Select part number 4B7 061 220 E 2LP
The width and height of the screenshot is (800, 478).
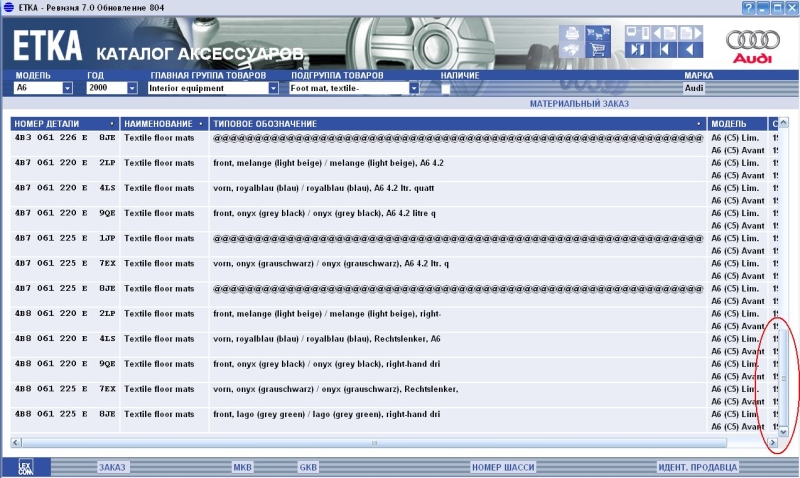65,163
